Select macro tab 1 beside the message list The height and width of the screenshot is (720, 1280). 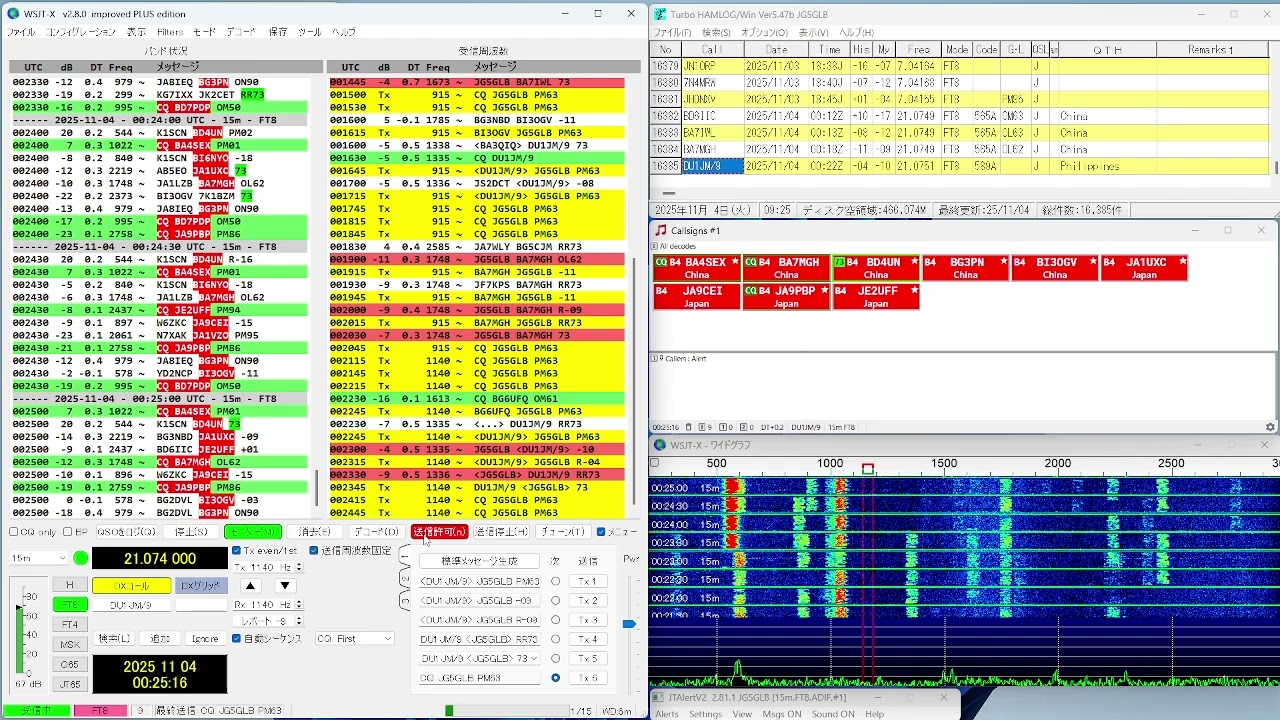(404, 558)
